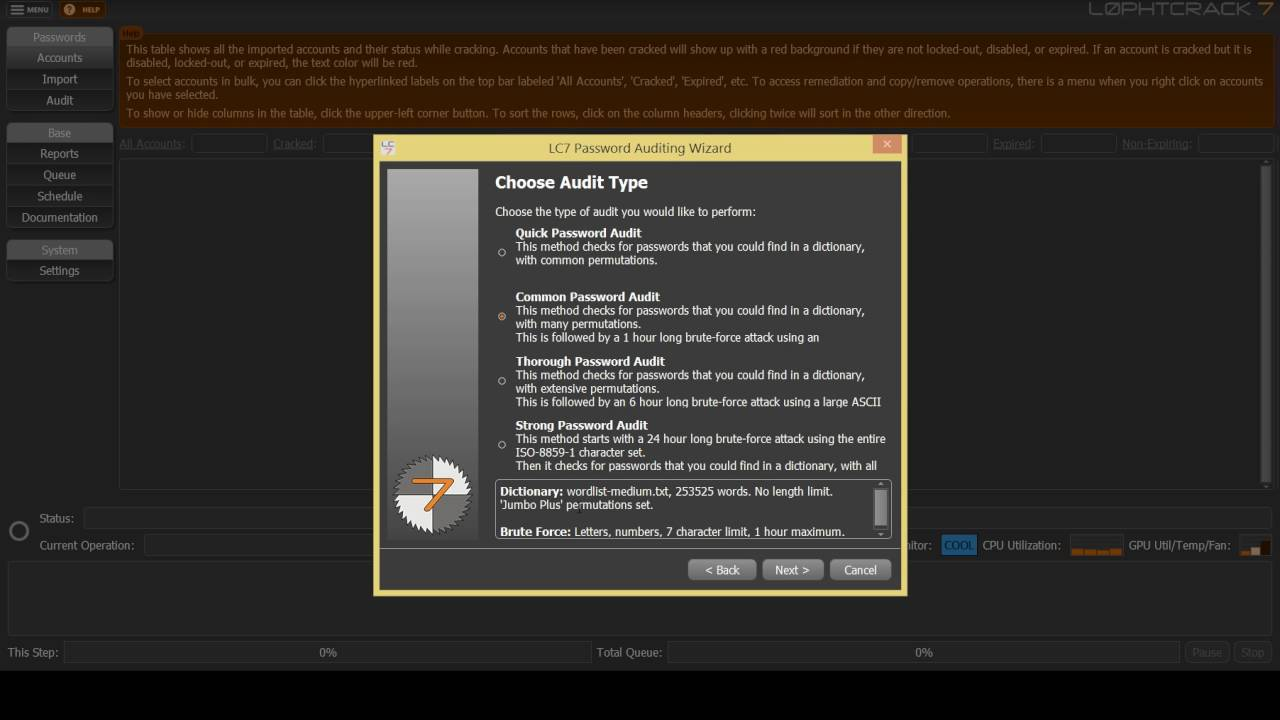Image resolution: width=1280 pixels, height=720 pixels.
Task: Go back with the < Back button
Action: point(721,570)
